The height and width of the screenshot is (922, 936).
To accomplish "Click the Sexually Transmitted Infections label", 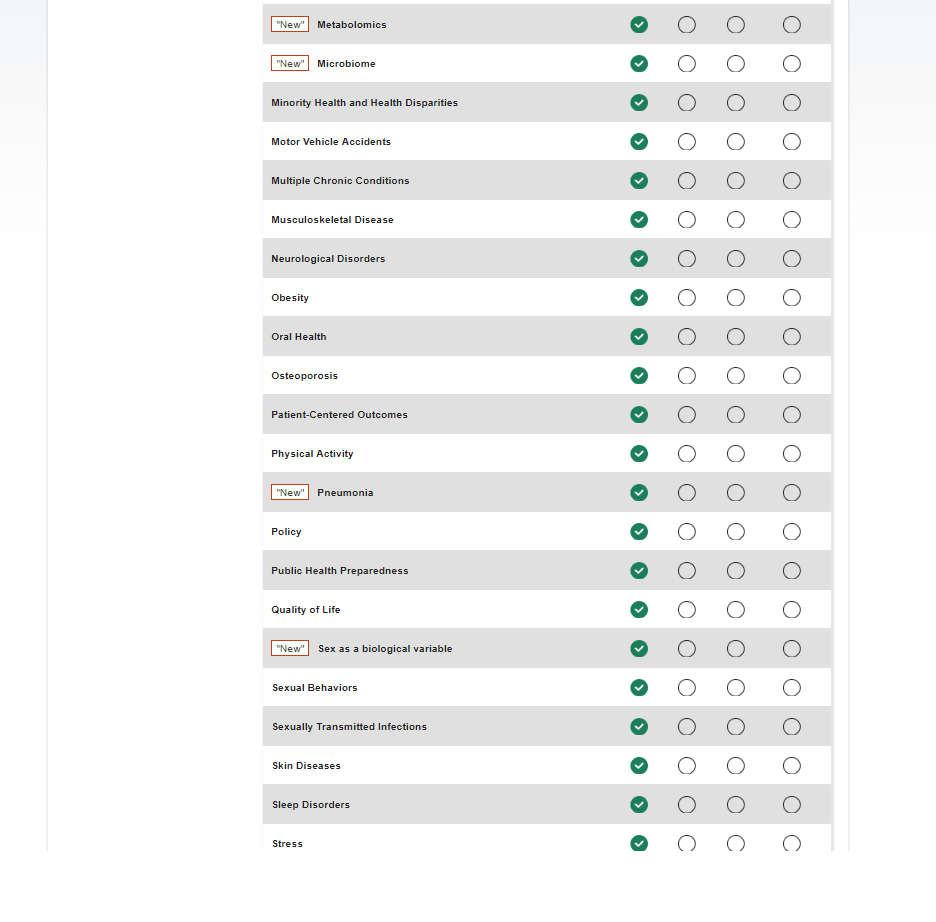I will [349, 727].
